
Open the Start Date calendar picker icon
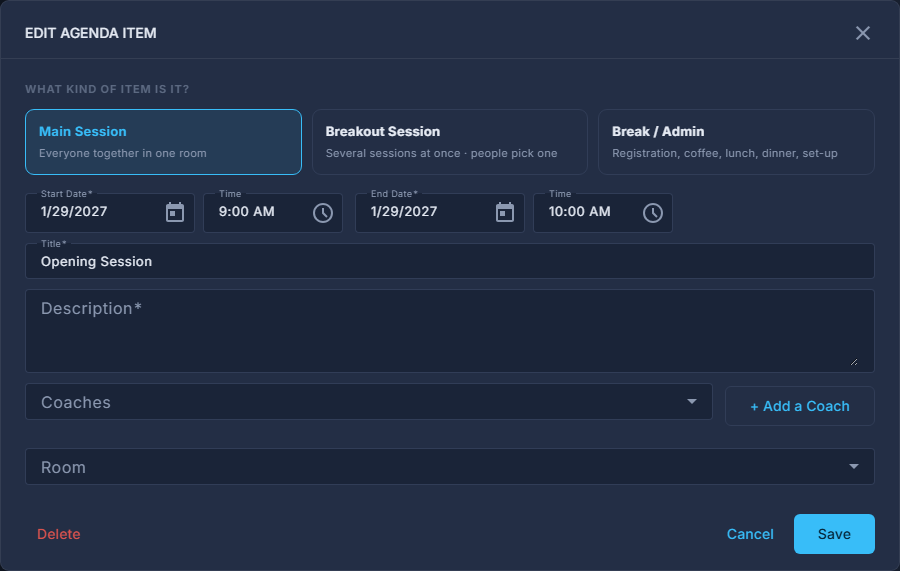pos(175,212)
